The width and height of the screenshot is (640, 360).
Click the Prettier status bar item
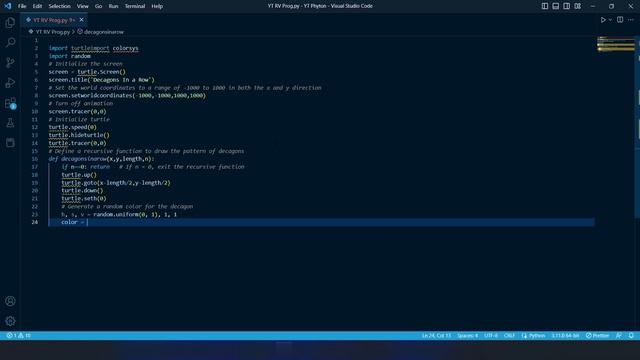(x=598, y=336)
